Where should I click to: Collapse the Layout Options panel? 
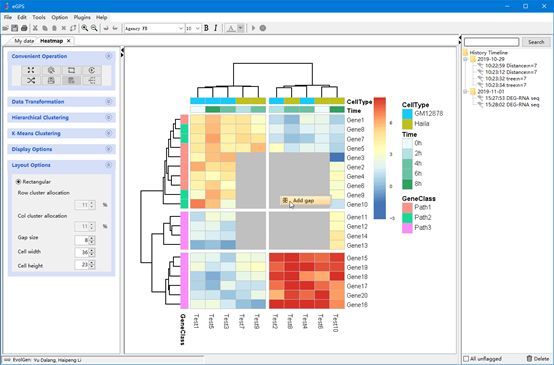(108, 165)
